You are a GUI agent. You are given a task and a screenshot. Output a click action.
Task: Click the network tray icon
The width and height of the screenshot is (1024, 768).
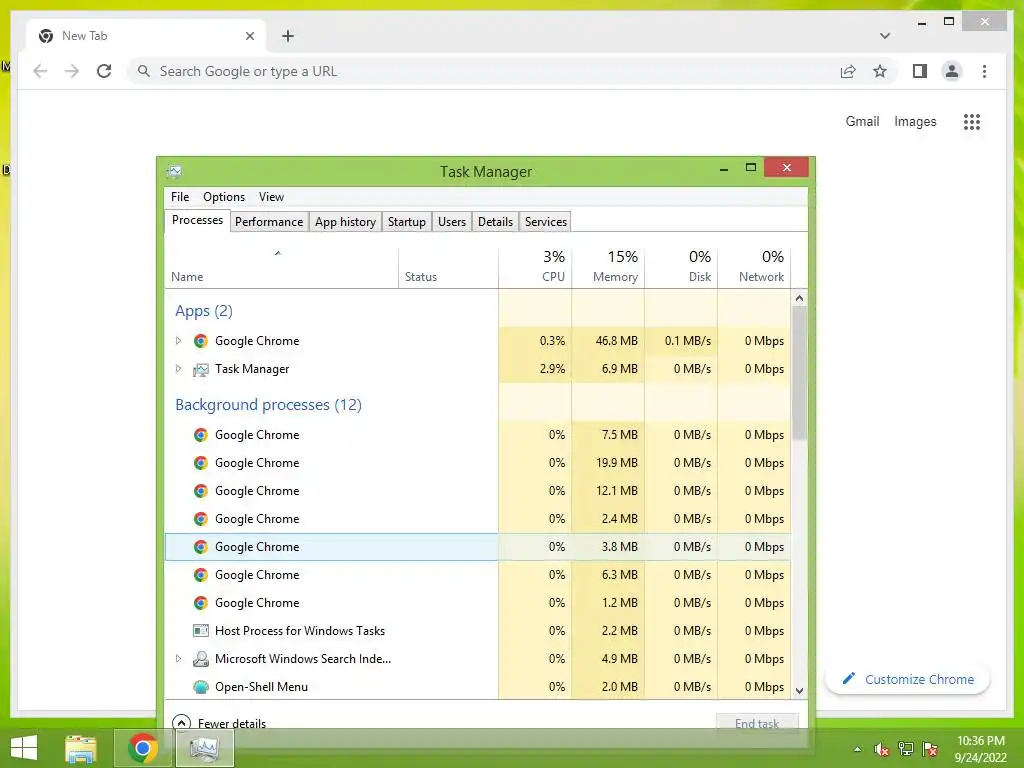point(906,749)
